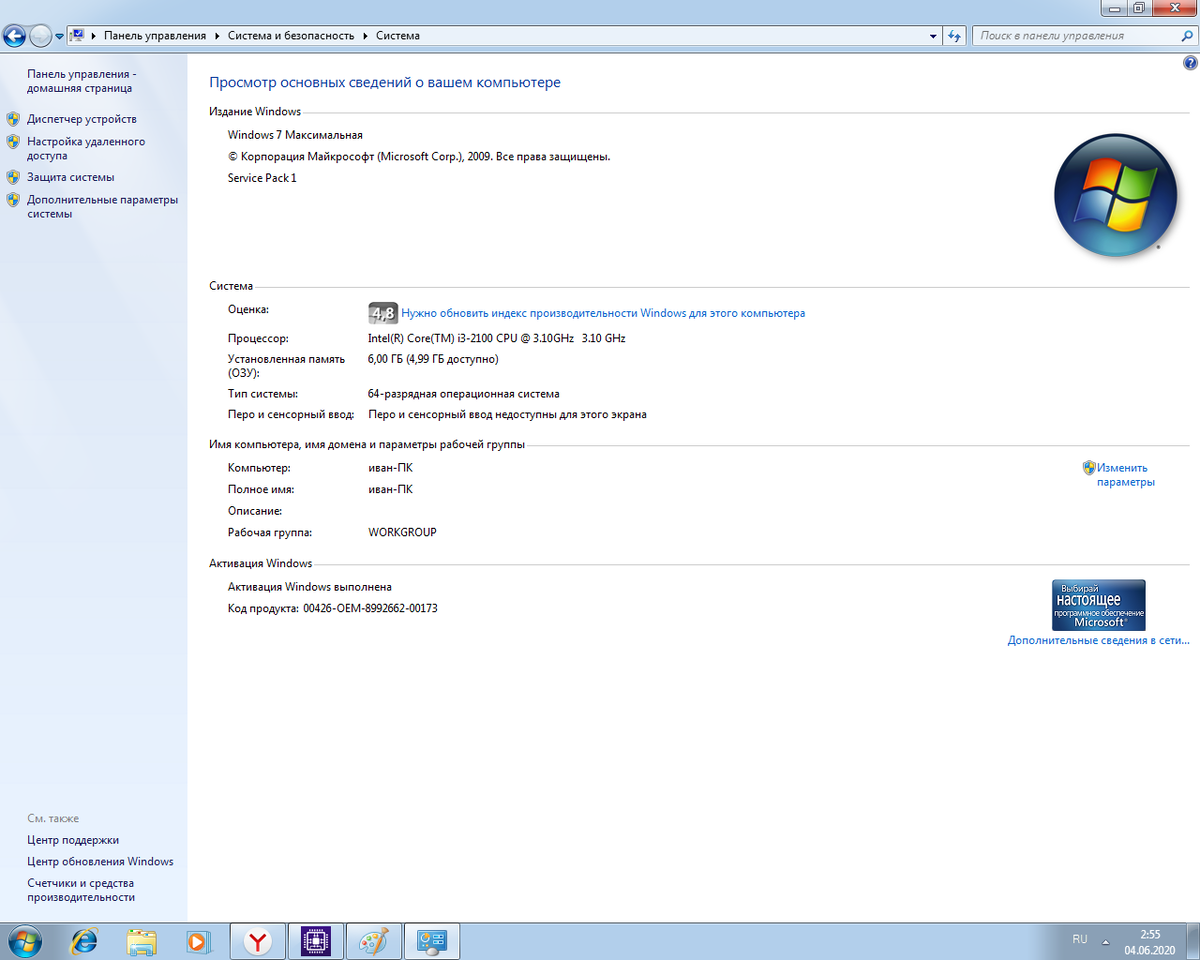Click Активация Windows выполнена text
1200x960 pixels.
(310, 587)
